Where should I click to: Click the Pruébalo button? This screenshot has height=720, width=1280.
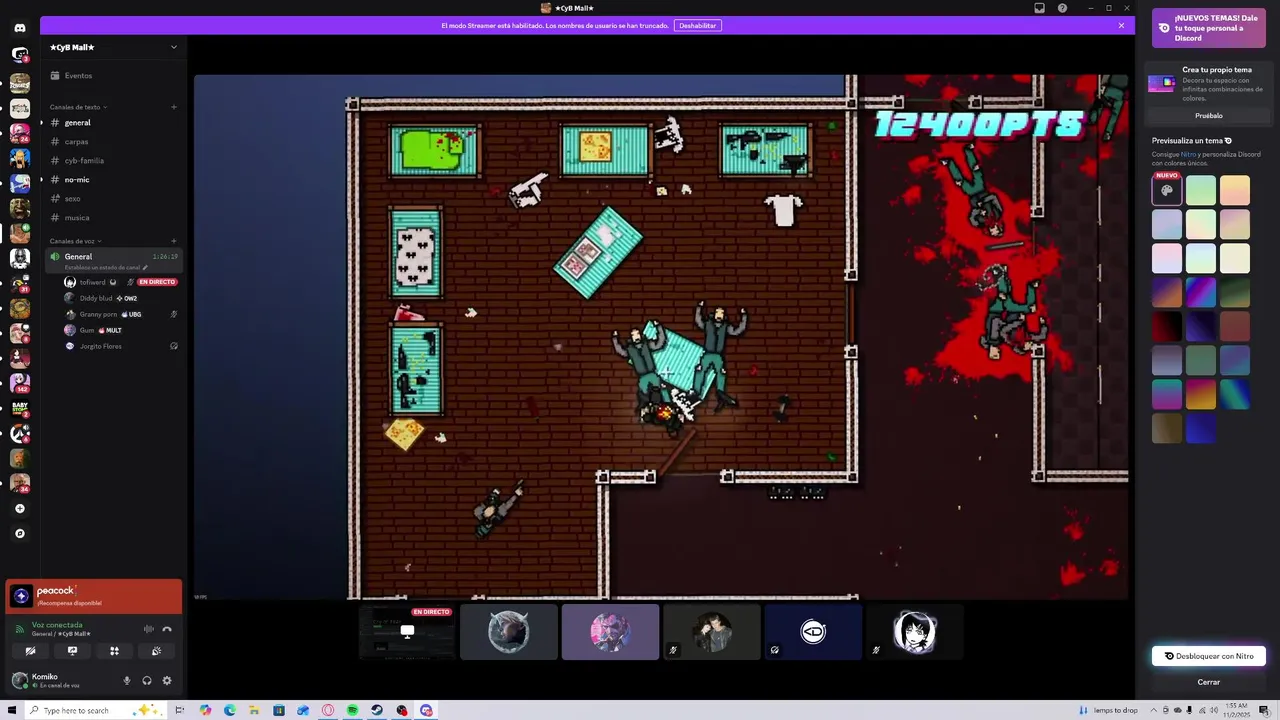coord(1208,116)
